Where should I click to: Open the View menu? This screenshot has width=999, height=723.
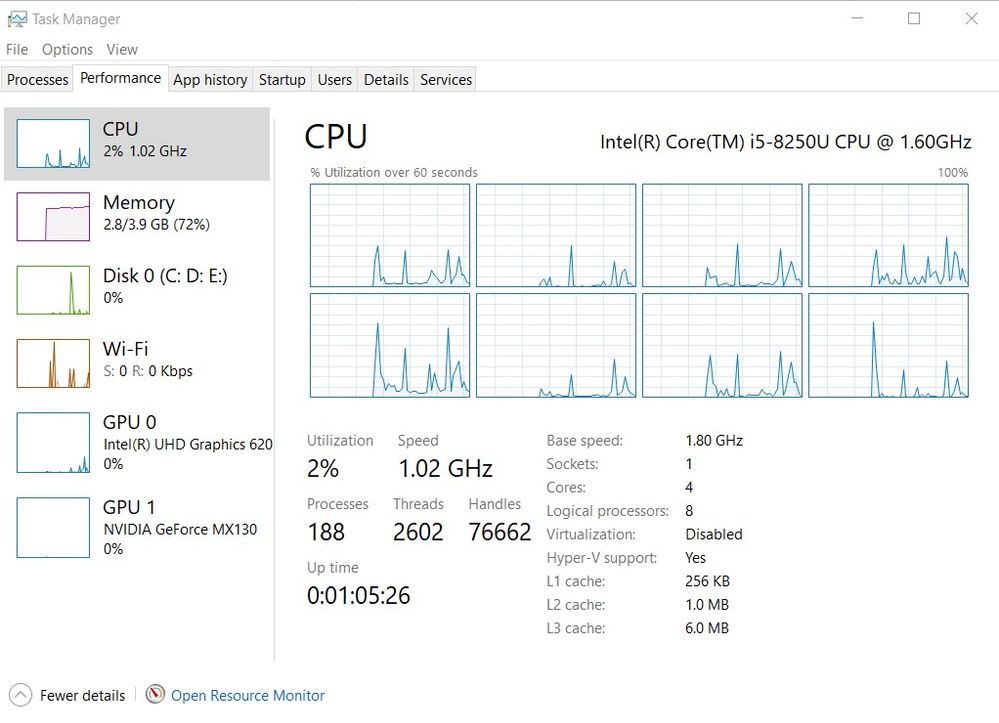(122, 49)
